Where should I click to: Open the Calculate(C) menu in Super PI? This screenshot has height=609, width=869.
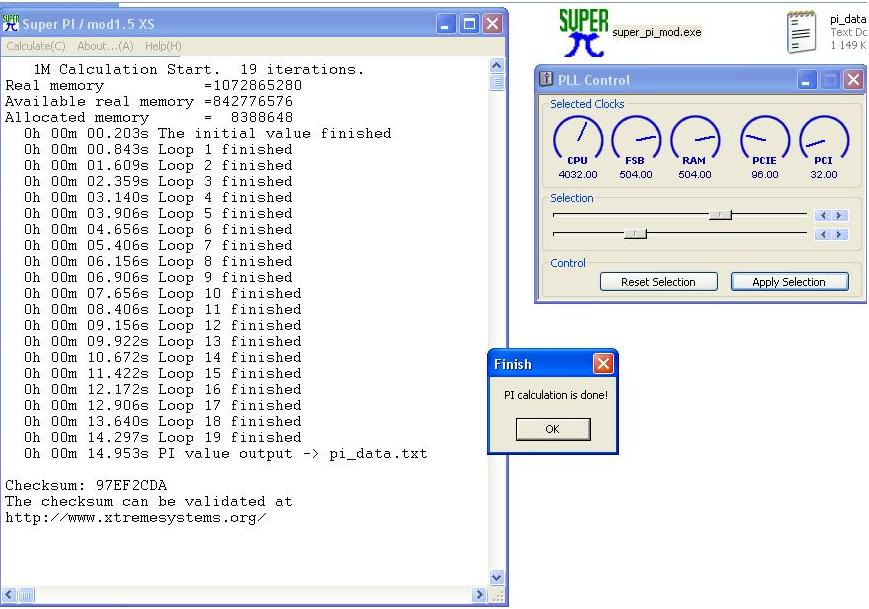pos(36,47)
